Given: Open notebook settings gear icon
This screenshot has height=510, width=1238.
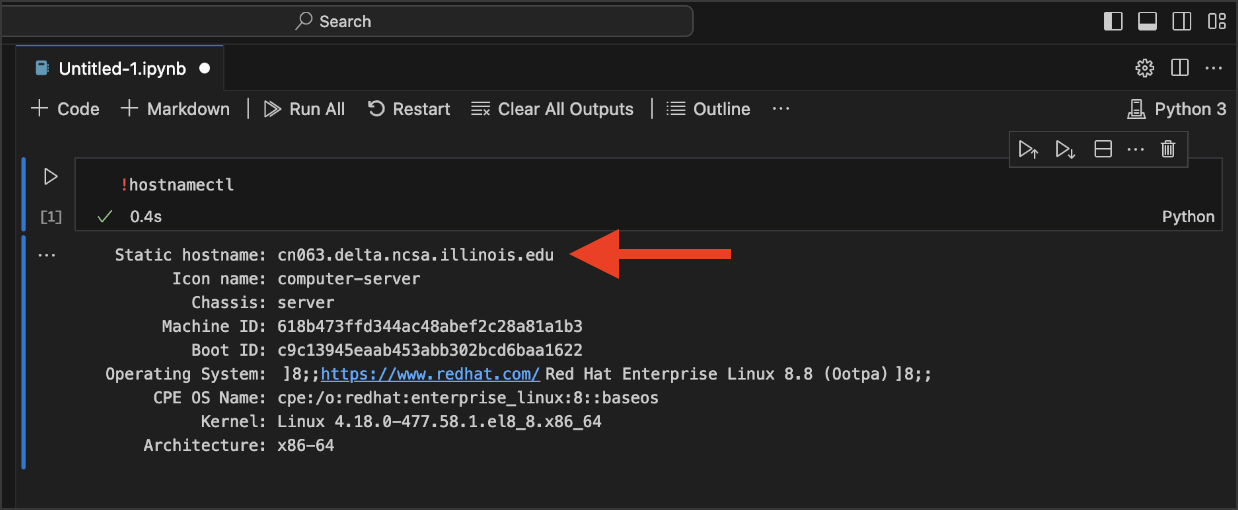Looking at the screenshot, I should (x=1145, y=68).
